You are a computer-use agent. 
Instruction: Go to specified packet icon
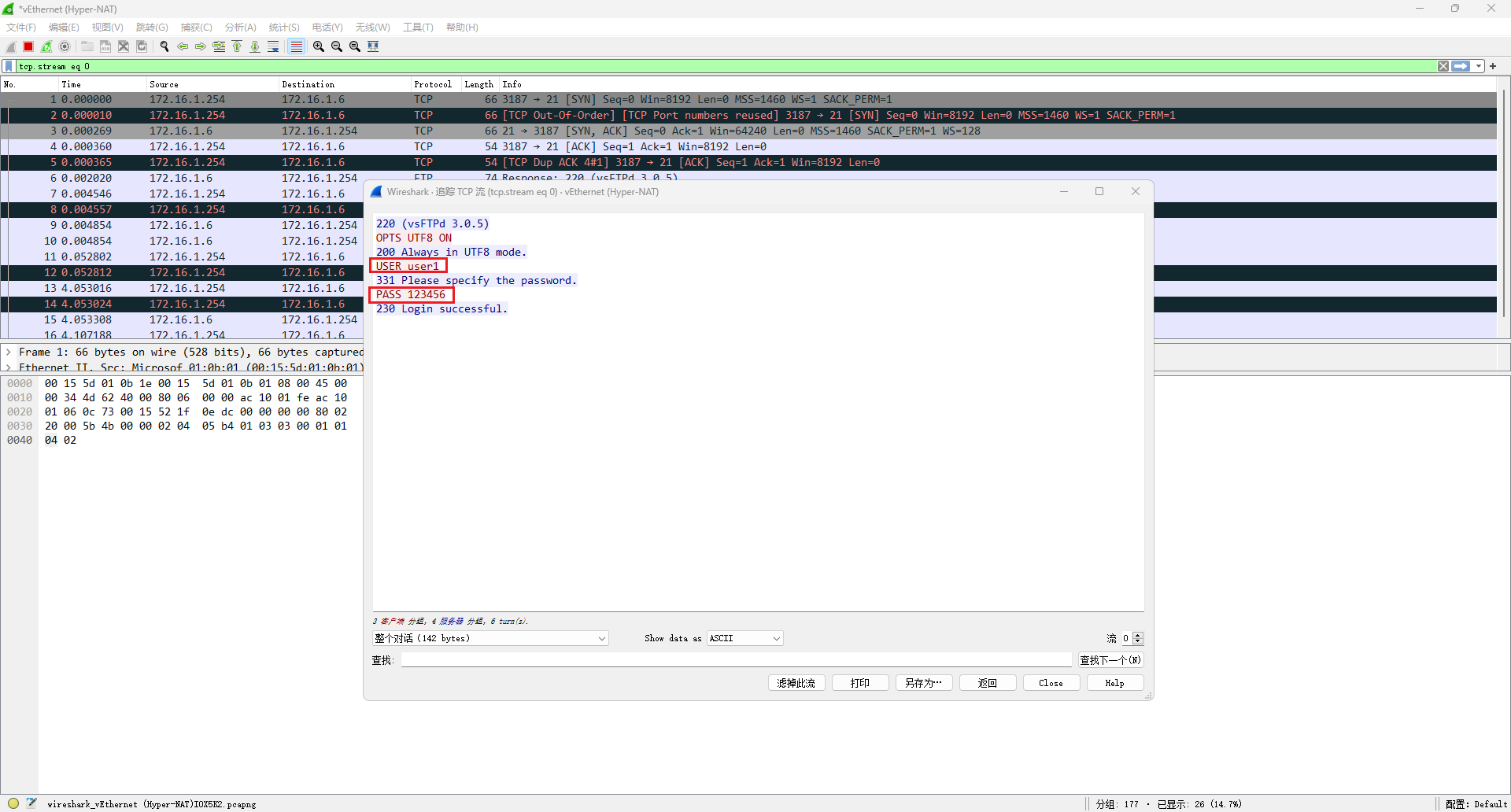[219, 46]
